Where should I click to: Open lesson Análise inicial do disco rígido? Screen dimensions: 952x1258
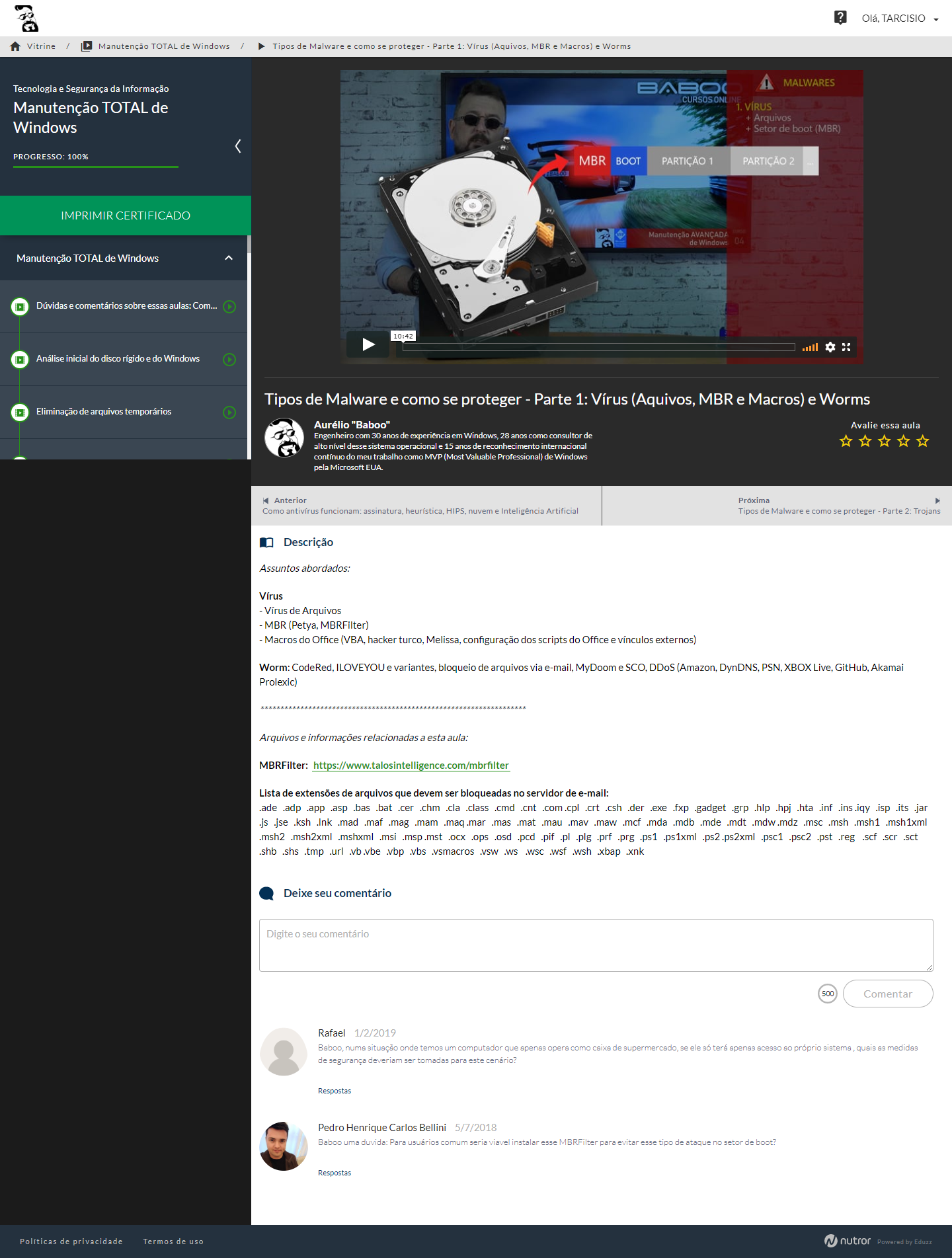point(118,359)
